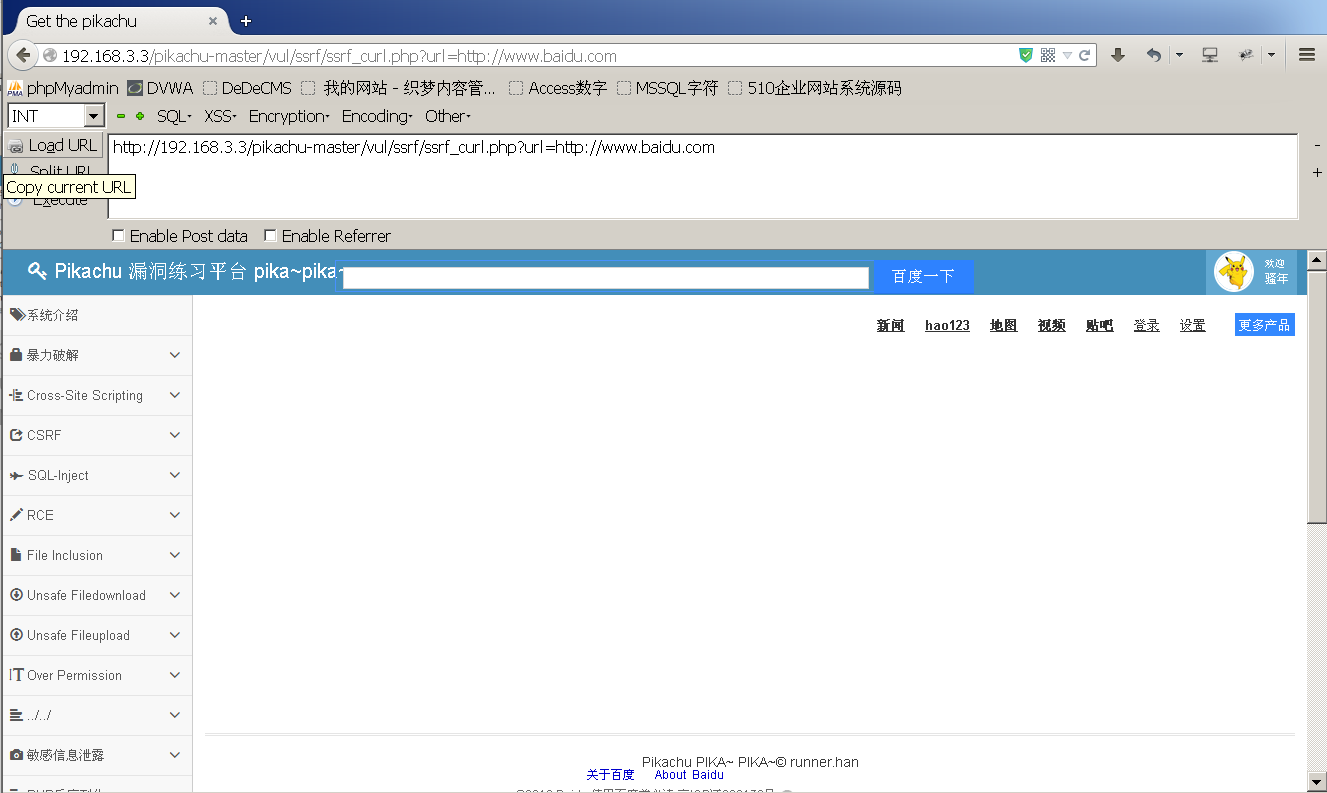Expand the Unsafe Fileupload section

click(x=97, y=635)
